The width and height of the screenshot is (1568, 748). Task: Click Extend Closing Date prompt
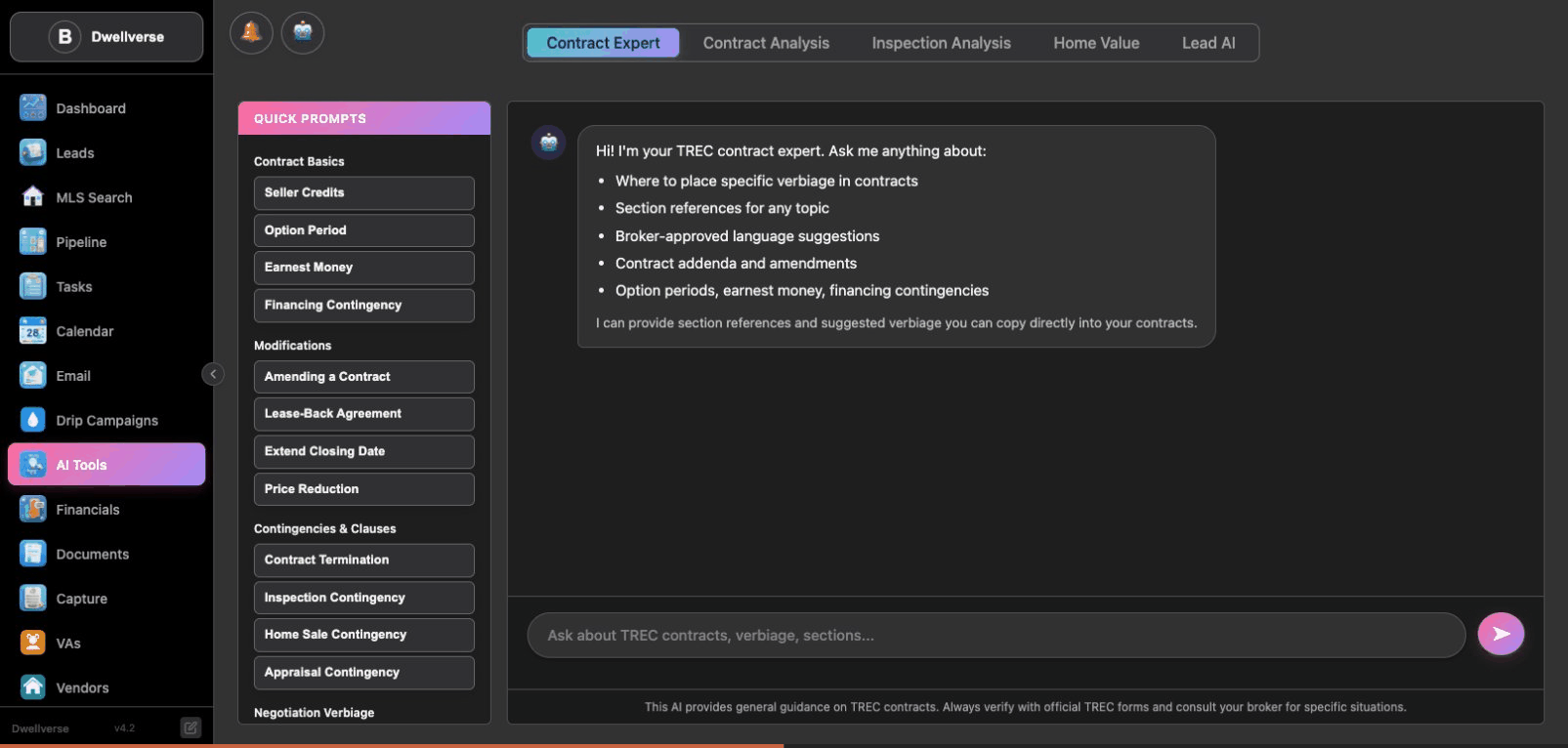[363, 452]
